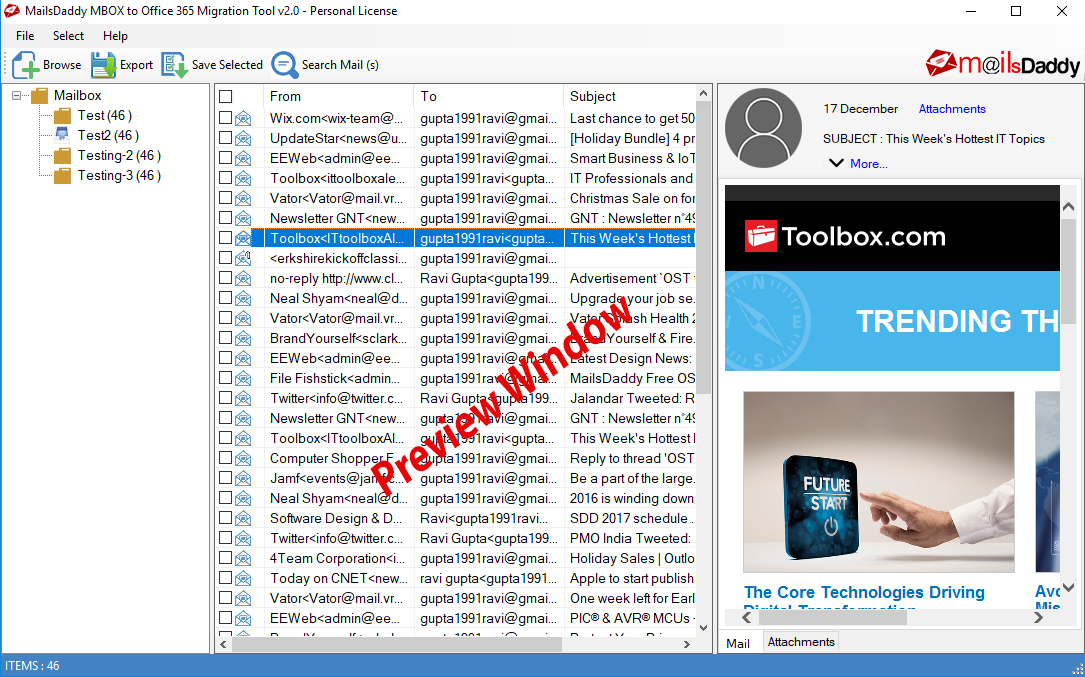
Task: Click the mail list scroll right arrow
Action: pos(686,644)
